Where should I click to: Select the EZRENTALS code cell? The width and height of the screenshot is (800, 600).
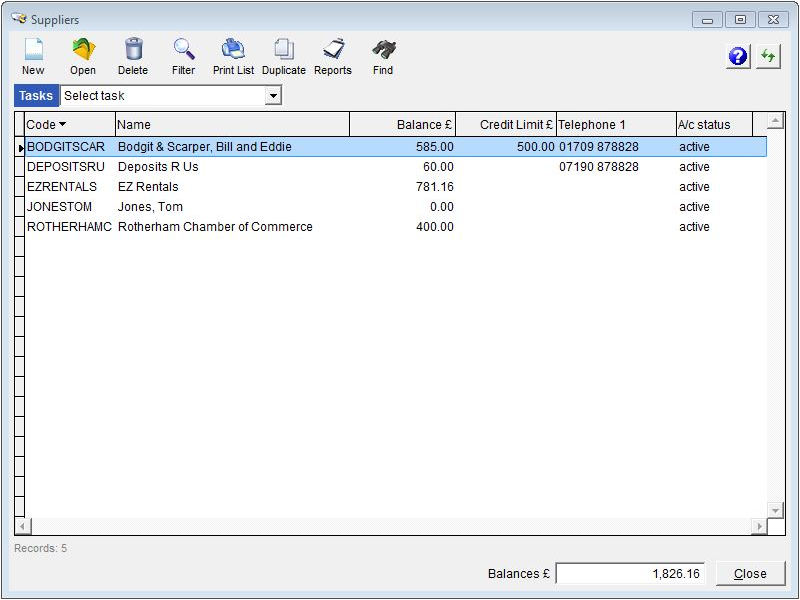(x=70, y=187)
